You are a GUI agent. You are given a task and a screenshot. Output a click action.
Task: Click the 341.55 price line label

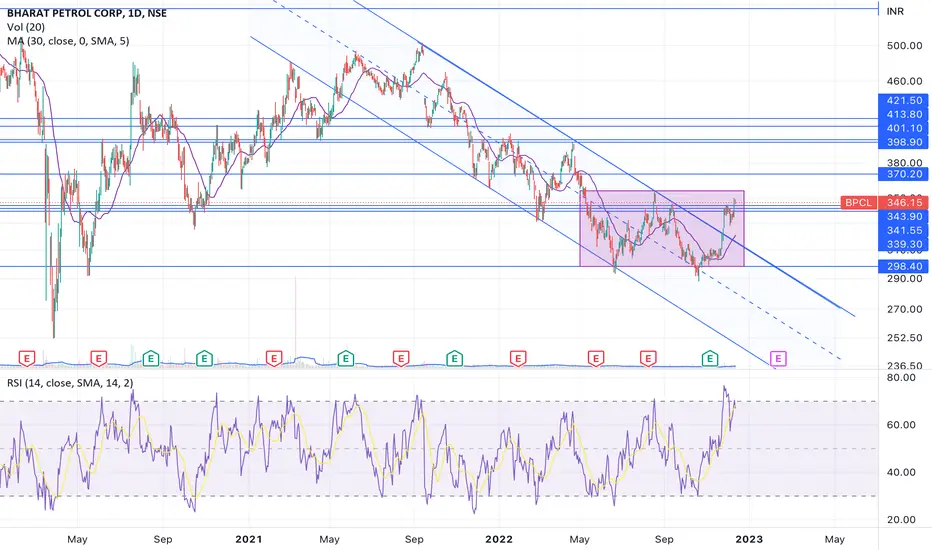(904, 230)
